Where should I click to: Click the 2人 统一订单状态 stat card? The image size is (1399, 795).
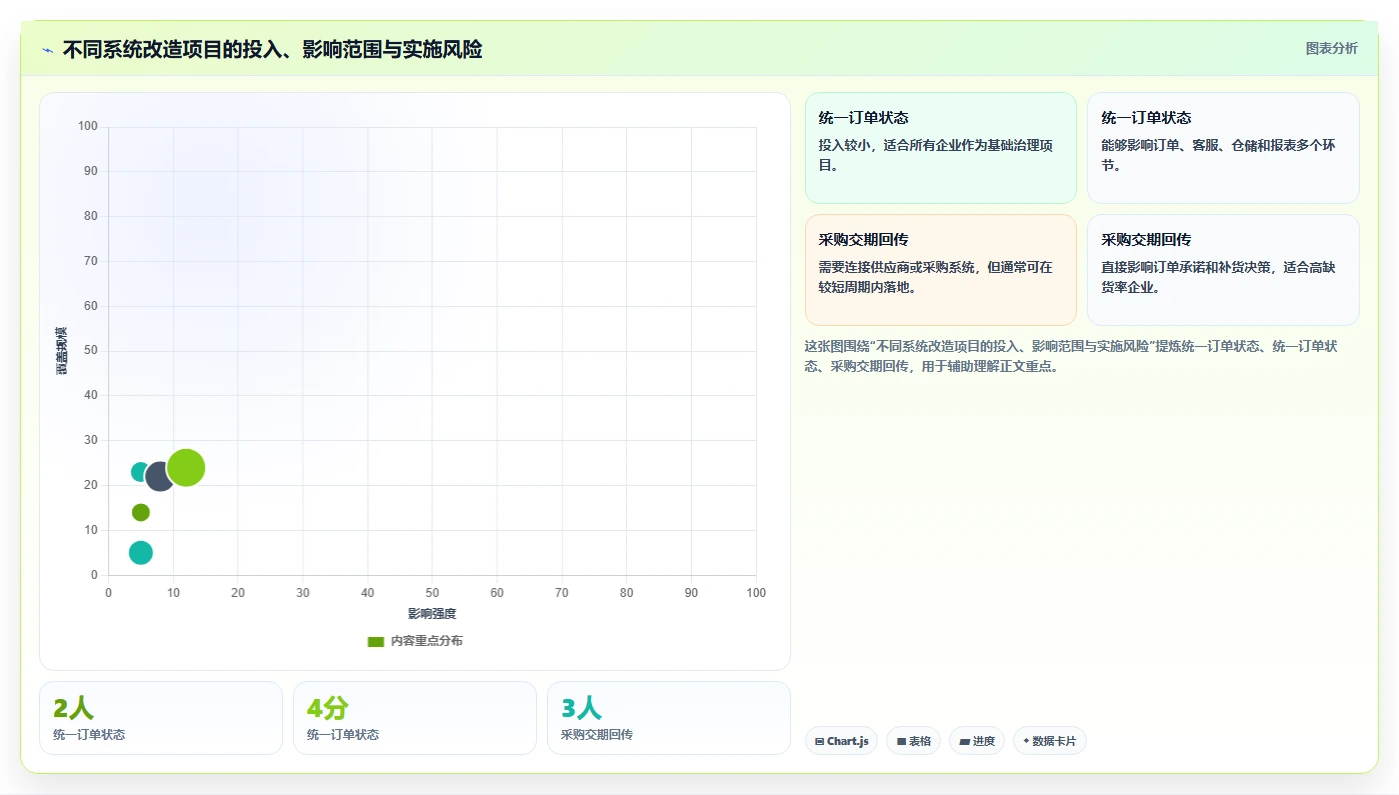[161, 718]
